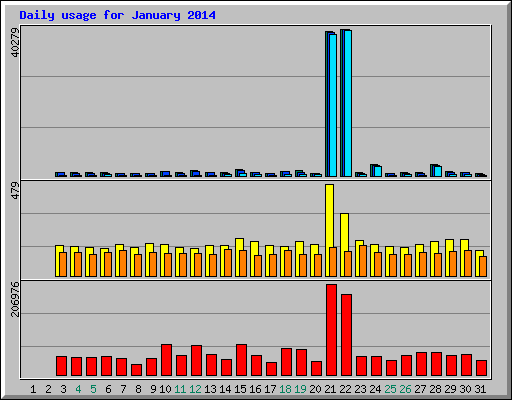
Task: Click day label 20 on the axis
Action: tap(315, 389)
